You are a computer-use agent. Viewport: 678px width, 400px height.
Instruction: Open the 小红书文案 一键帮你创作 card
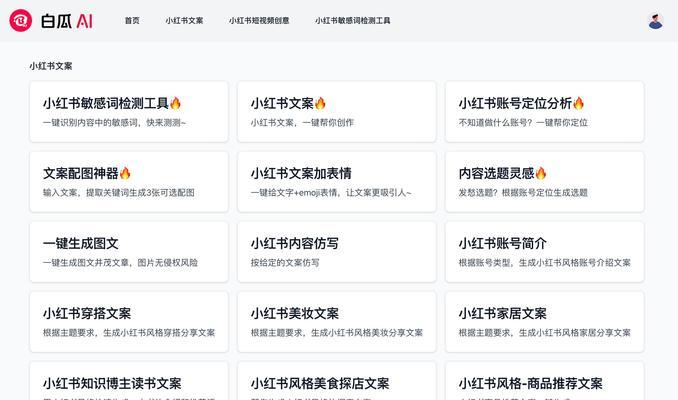click(337, 112)
